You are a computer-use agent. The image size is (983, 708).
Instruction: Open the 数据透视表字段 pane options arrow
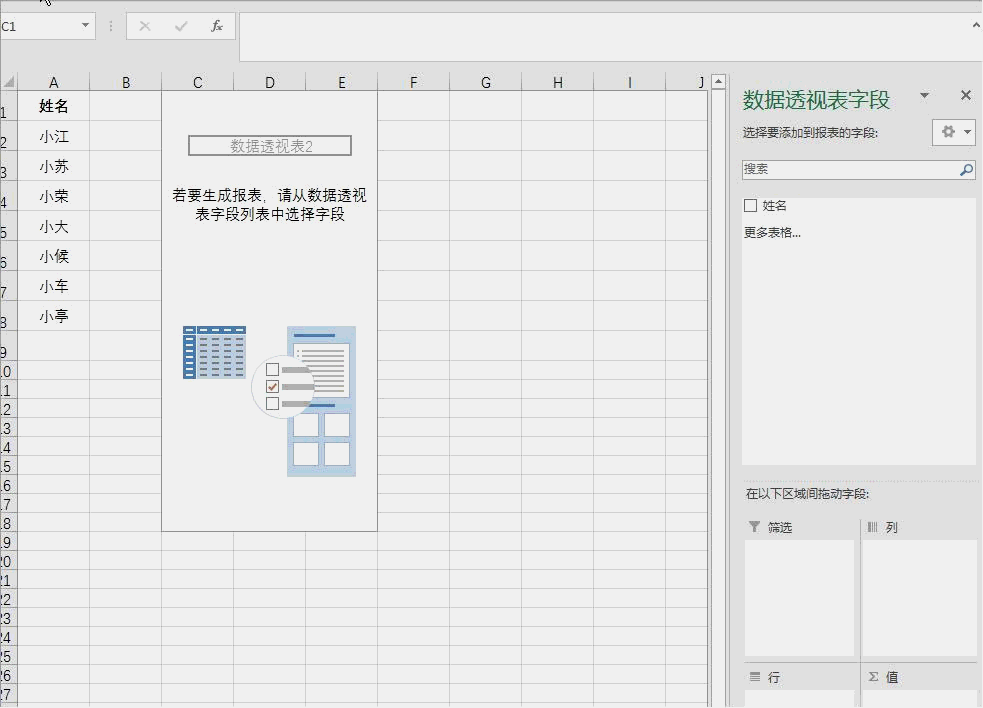[x=923, y=97]
